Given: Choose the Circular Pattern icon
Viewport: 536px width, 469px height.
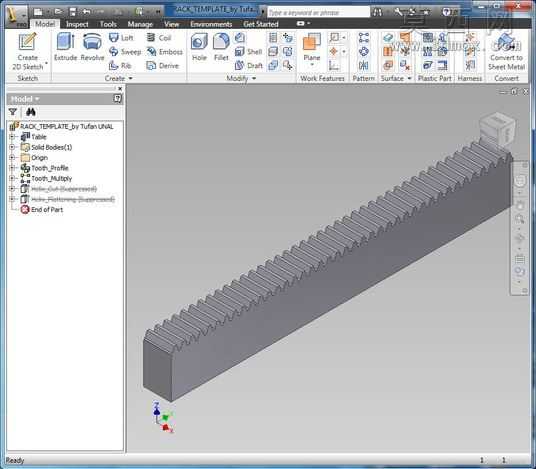Looking at the screenshot, I should 364,52.
